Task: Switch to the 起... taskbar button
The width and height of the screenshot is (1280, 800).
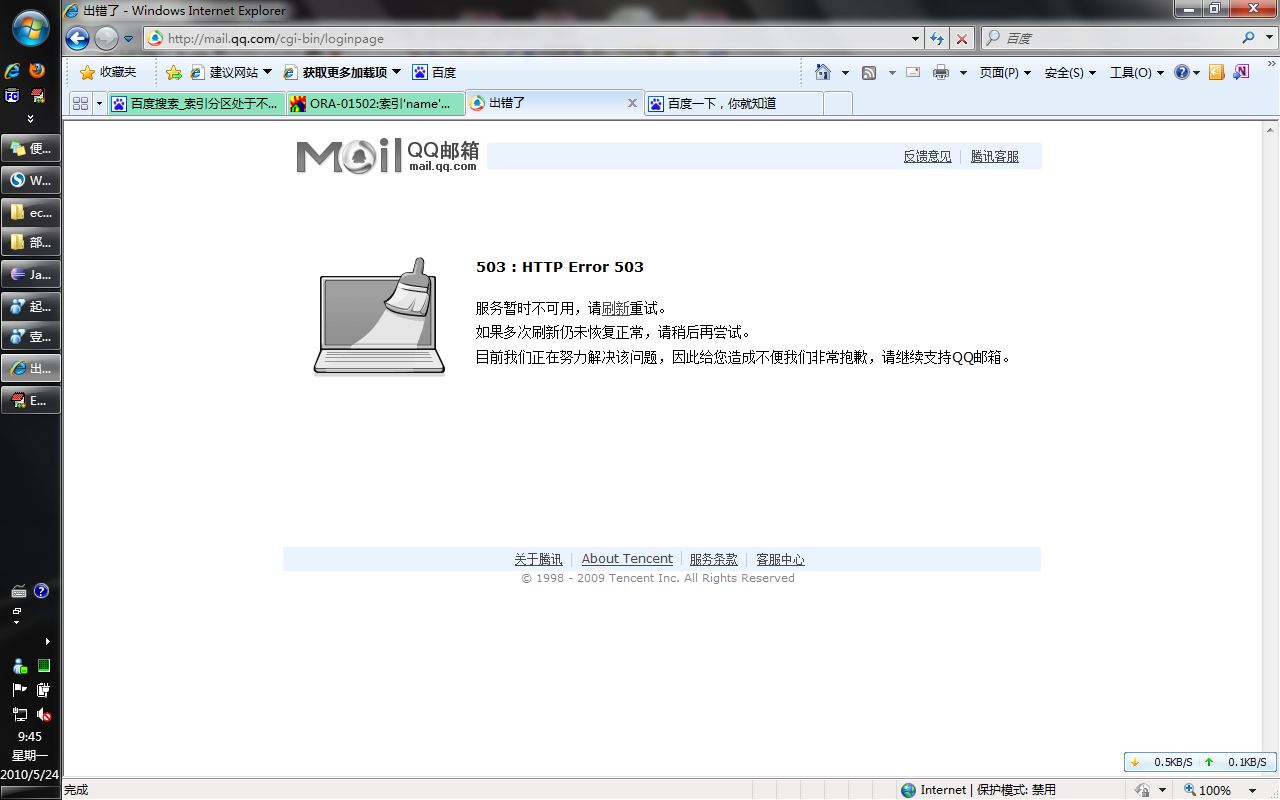Action: click(31, 307)
